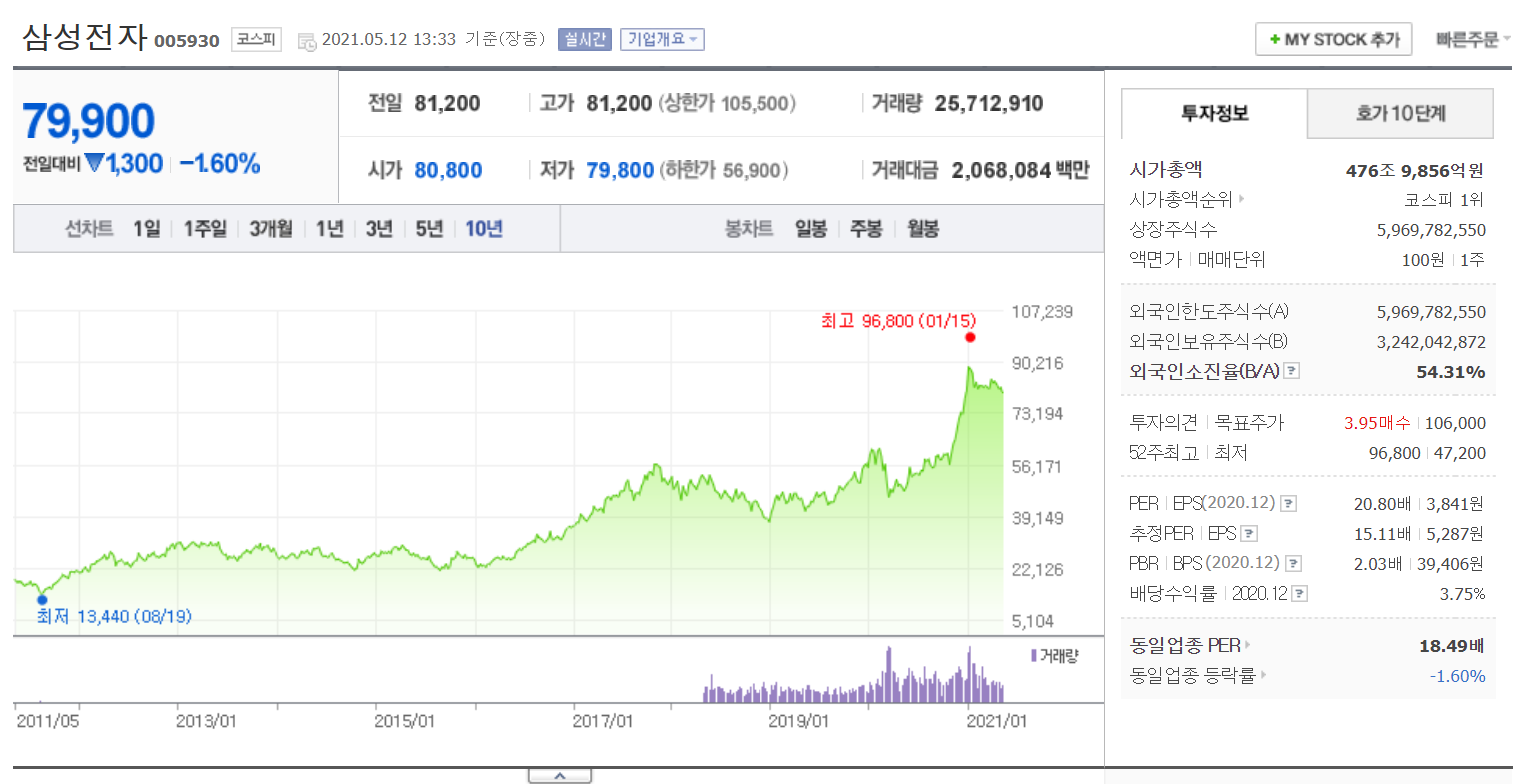Click the 코스피 1위 ranking value
Image resolution: width=1521 pixels, height=784 pixels.
pyautogui.click(x=1444, y=199)
